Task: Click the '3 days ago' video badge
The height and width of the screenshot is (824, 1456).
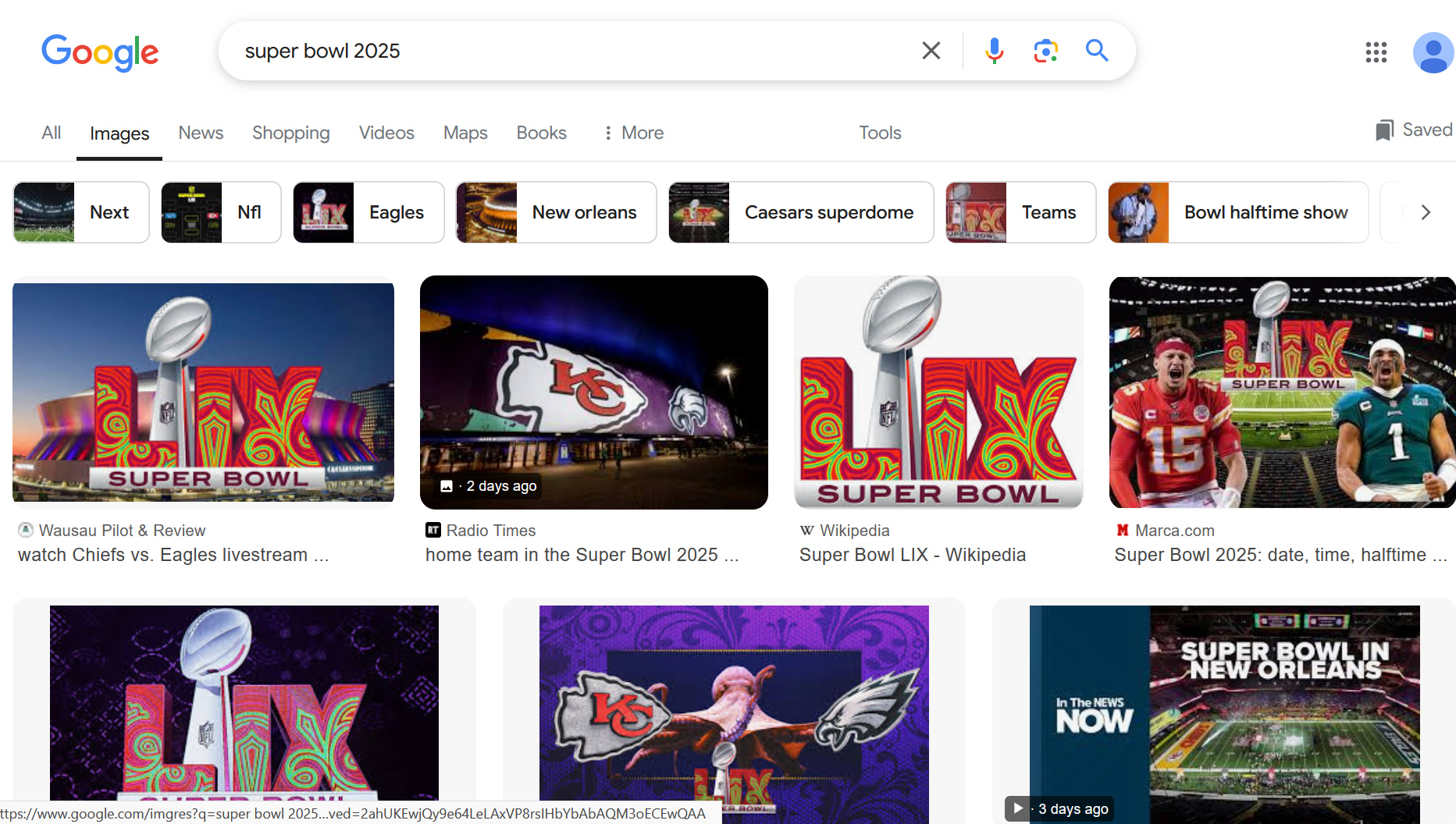Action: click(x=1060, y=809)
